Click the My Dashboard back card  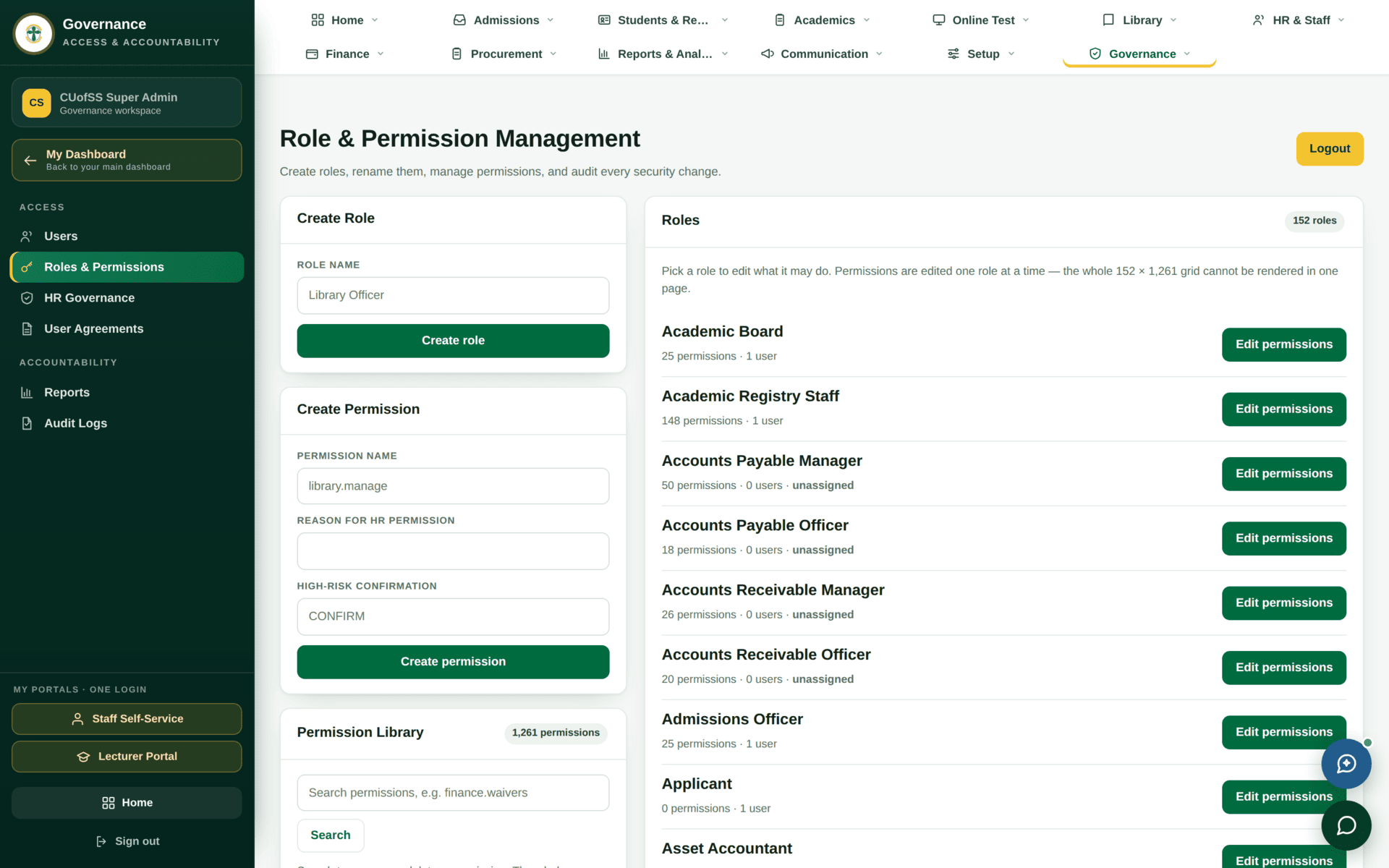tap(127, 161)
